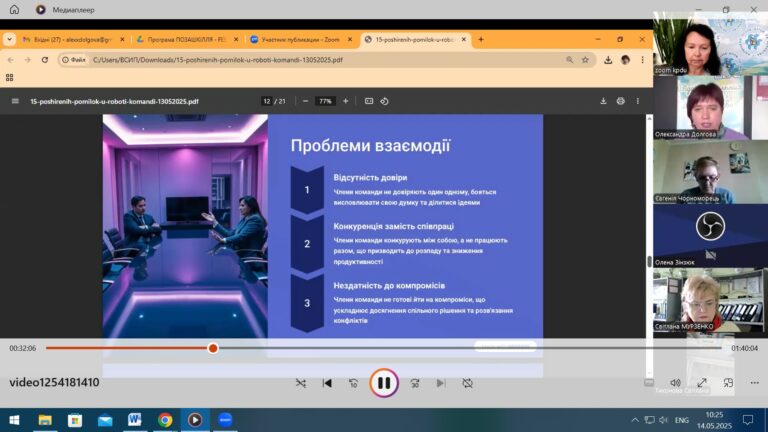Toggle repeat mode in media player
The height and width of the screenshot is (432, 768).
coord(467,383)
